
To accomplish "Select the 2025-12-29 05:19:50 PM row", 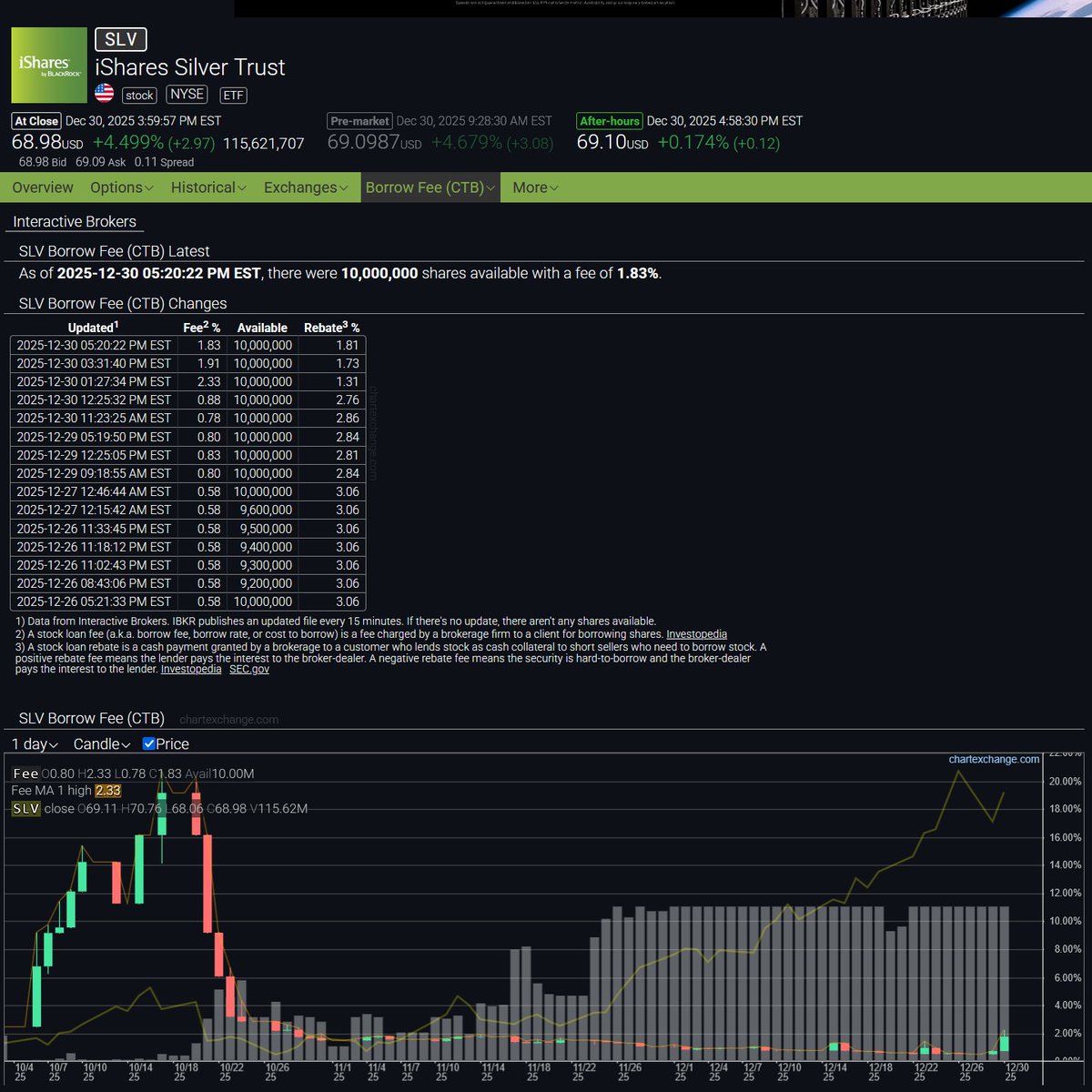I will tap(187, 437).
